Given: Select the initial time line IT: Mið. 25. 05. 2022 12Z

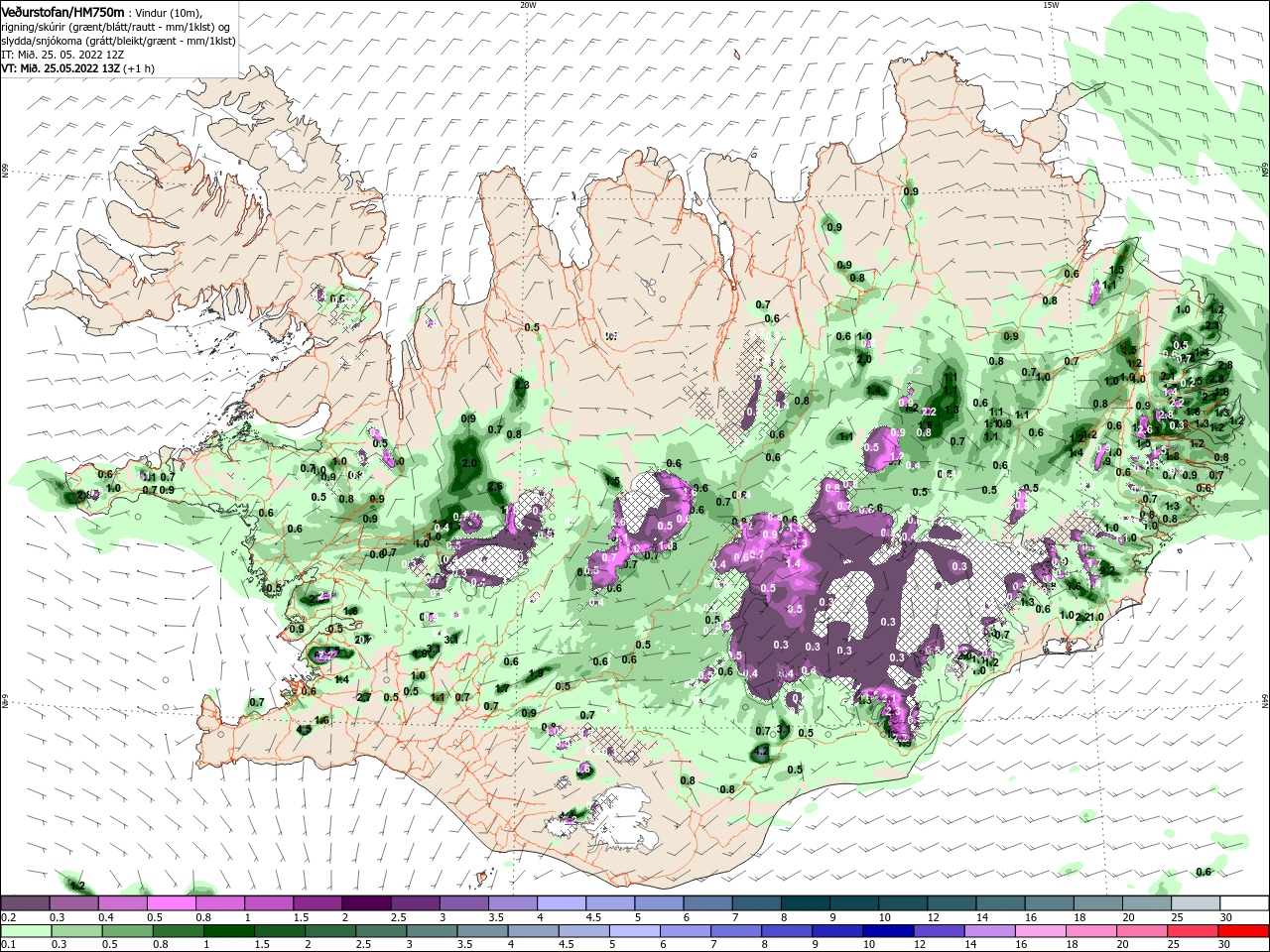Looking at the screenshot, I should pos(63,55).
